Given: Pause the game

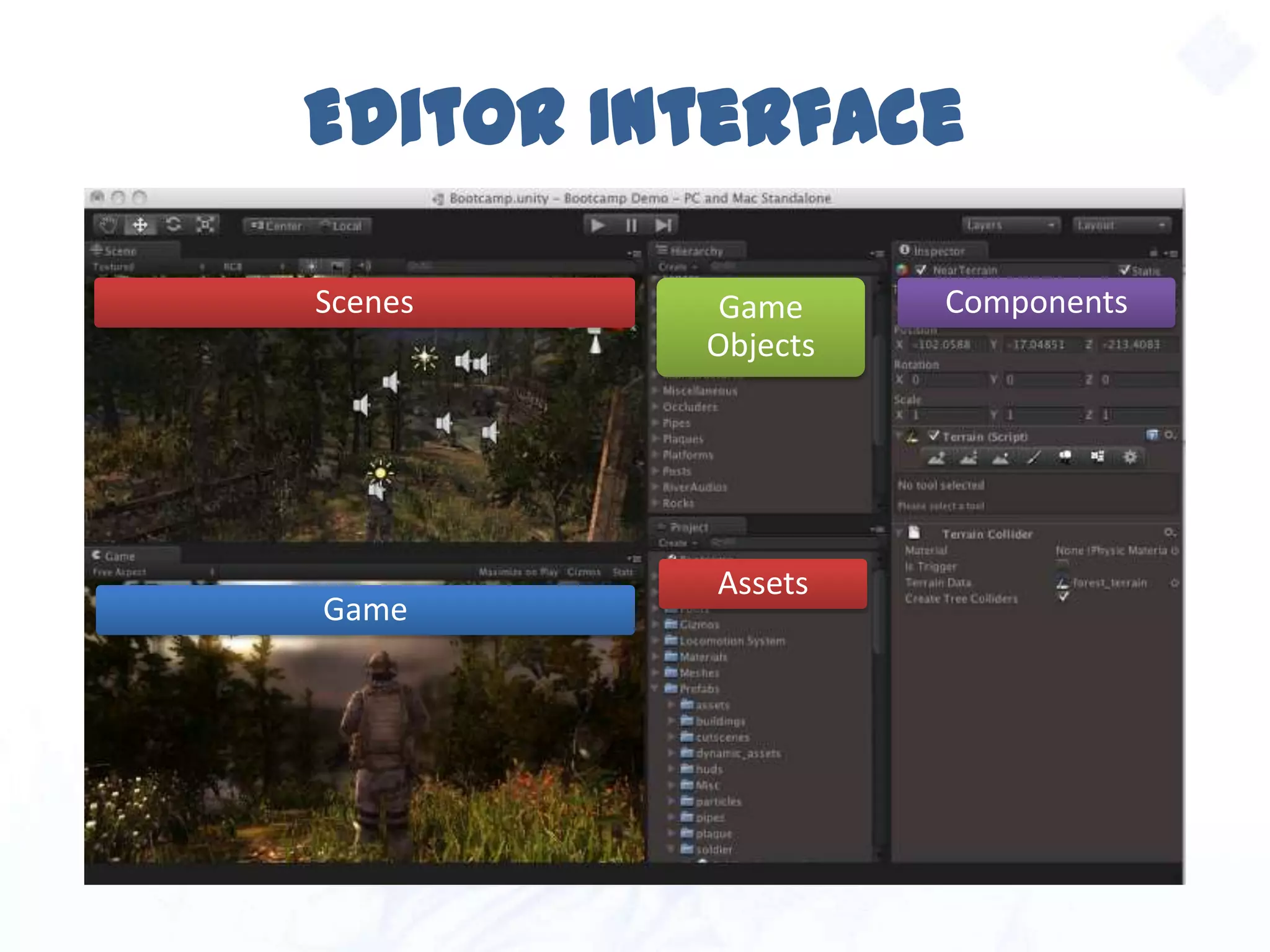Looking at the screenshot, I should (631, 225).
